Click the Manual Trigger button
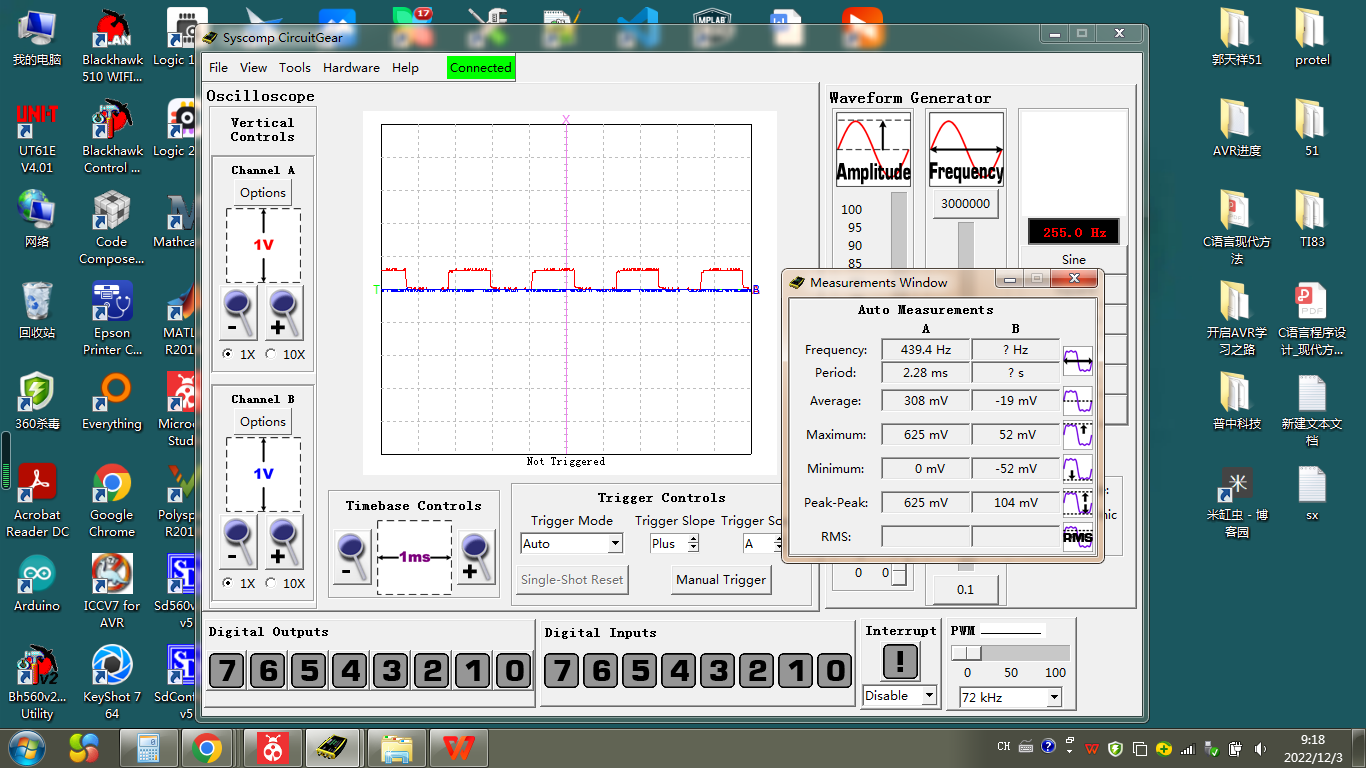1366x768 pixels. (x=720, y=580)
